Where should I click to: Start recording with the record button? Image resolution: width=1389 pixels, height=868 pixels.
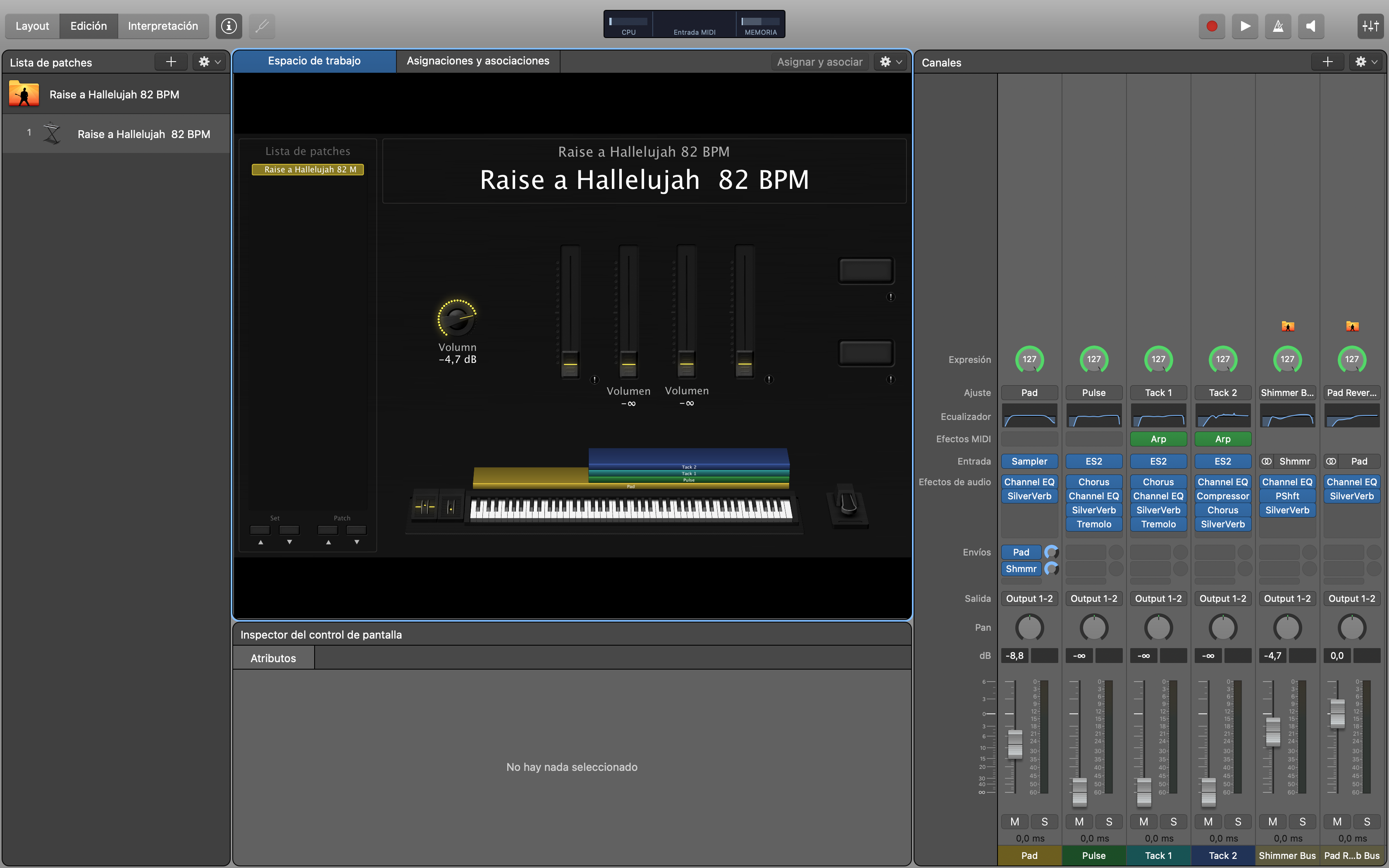[x=1212, y=26]
